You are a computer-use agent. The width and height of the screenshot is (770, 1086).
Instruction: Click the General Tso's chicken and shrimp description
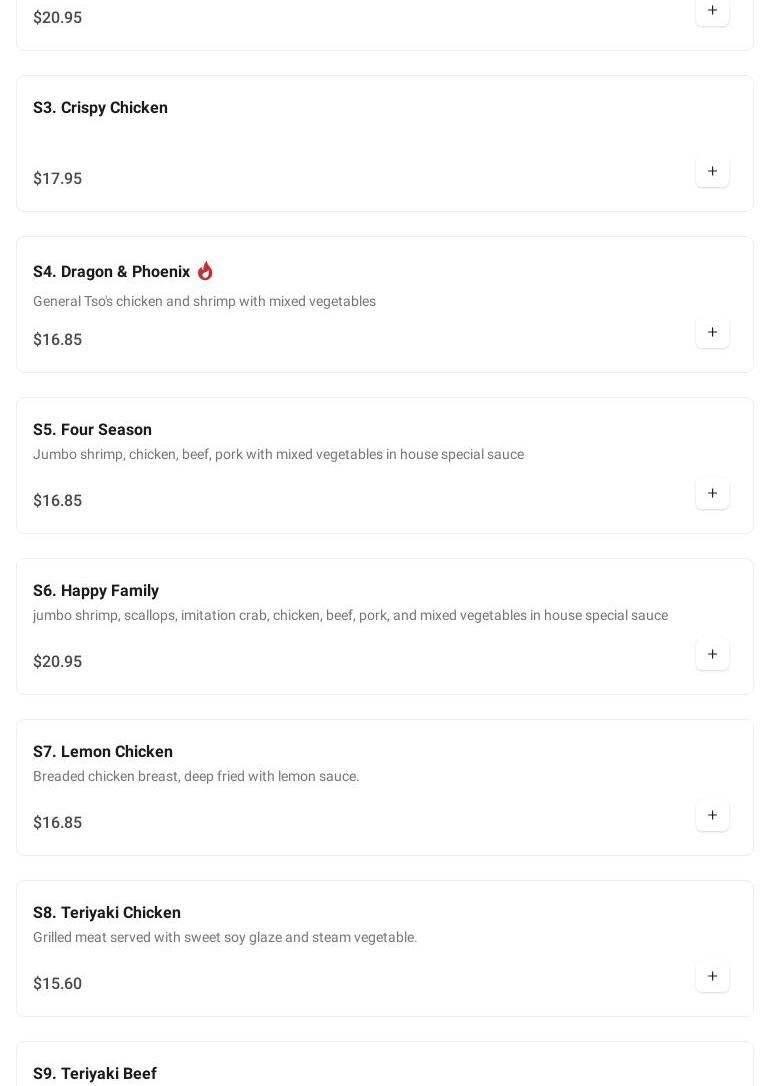tap(204, 301)
